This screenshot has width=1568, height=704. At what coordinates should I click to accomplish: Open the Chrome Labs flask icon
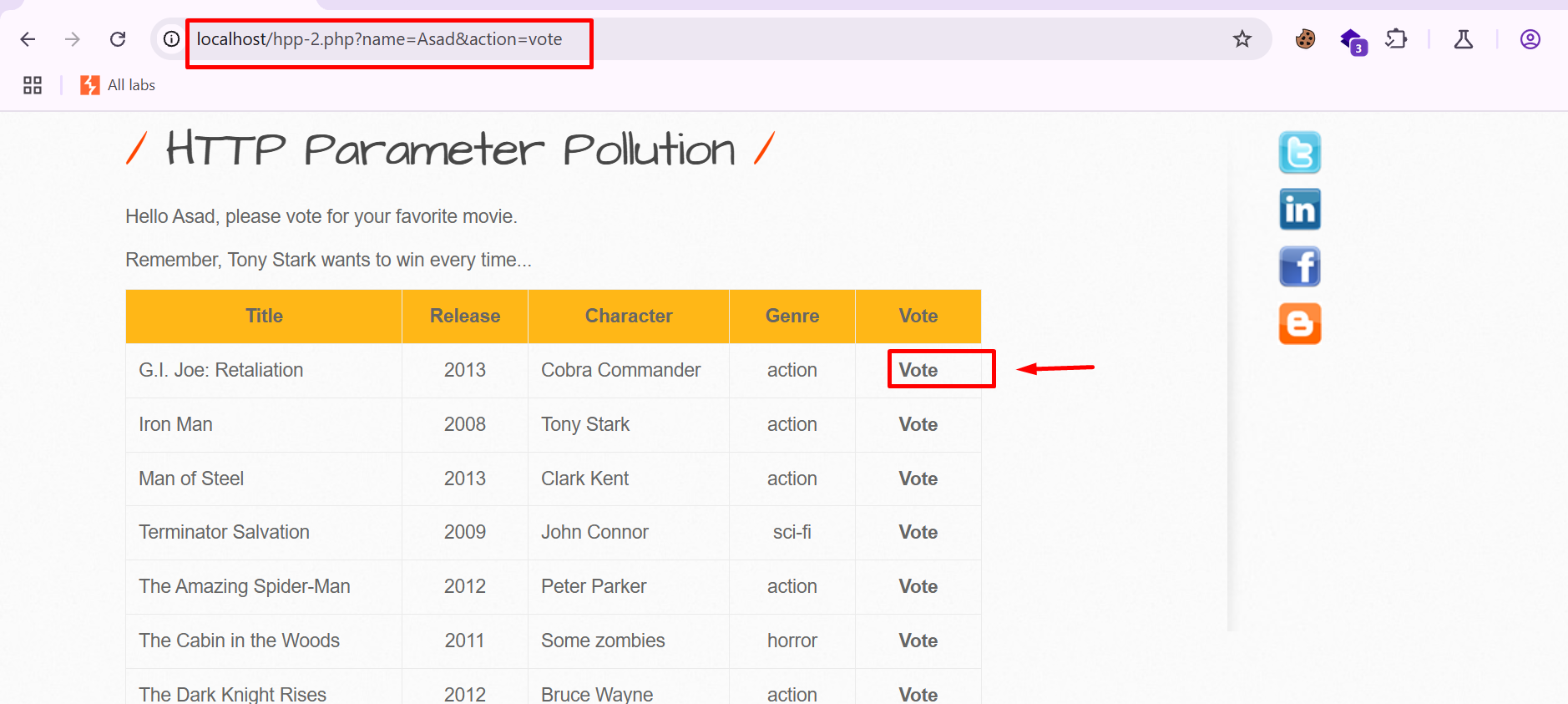pyautogui.click(x=1463, y=39)
